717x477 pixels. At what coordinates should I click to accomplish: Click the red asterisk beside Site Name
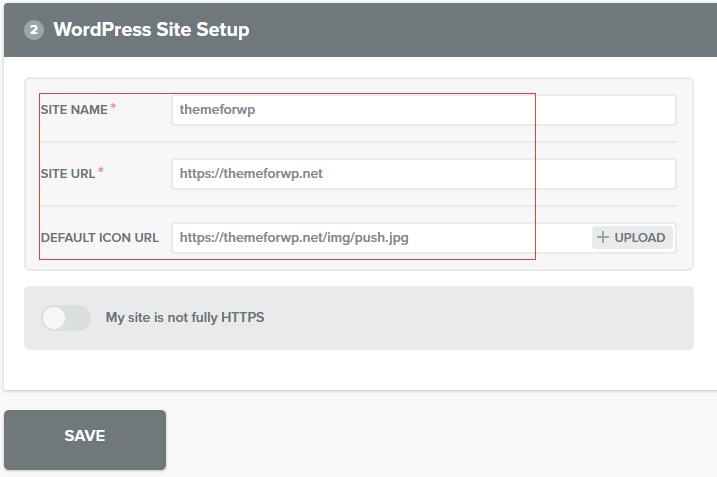coord(113,107)
